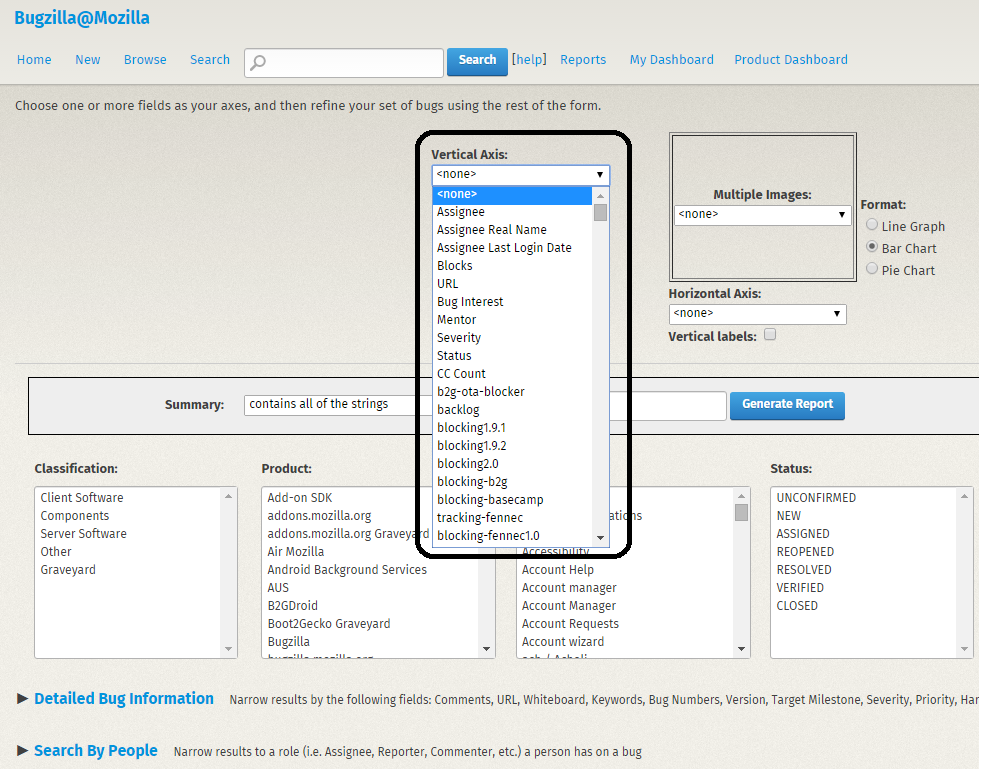Choose Severity in the Vertical Axis list
This screenshot has width=981, height=769.
512,338
